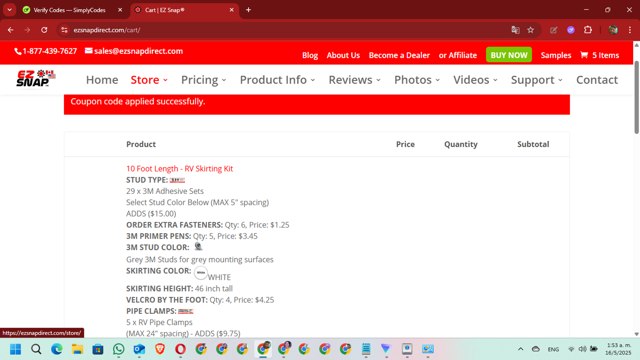Click the stud type thumbnail image
The width and height of the screenshot is (640, 360).
coord(177,180)
